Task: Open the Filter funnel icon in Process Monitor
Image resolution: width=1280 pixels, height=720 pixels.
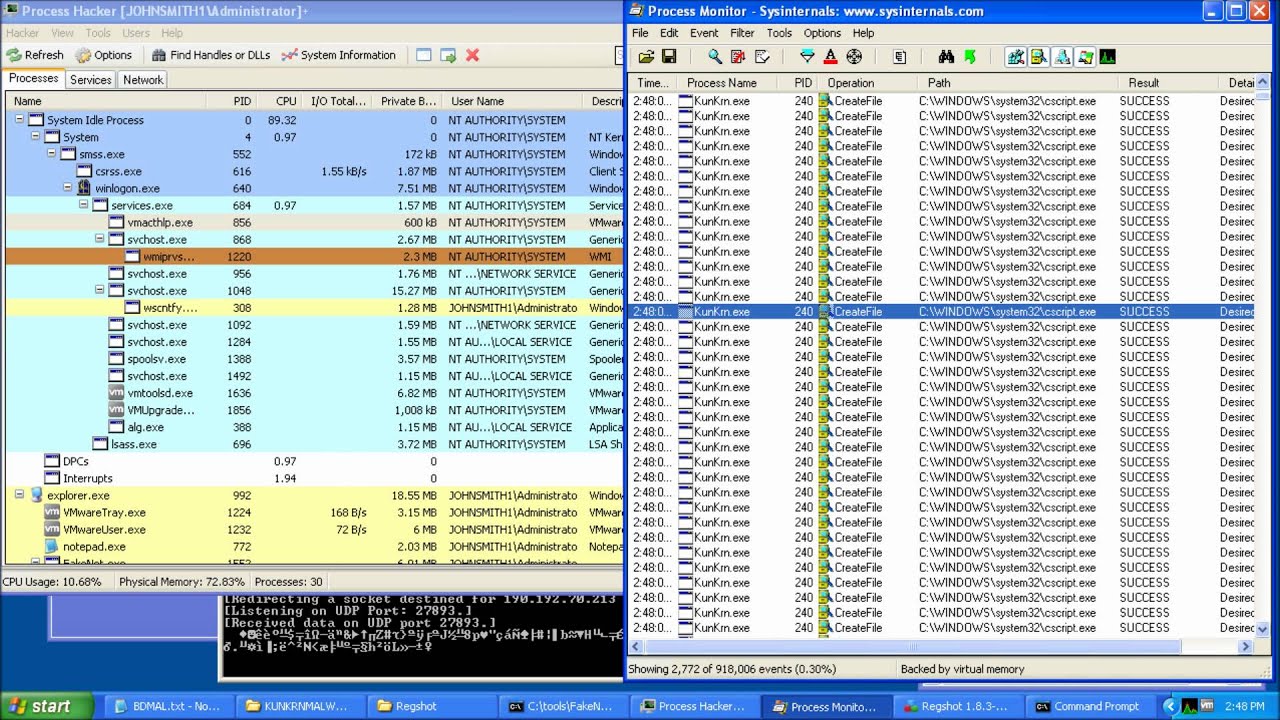Action: [x=807, y=57]
